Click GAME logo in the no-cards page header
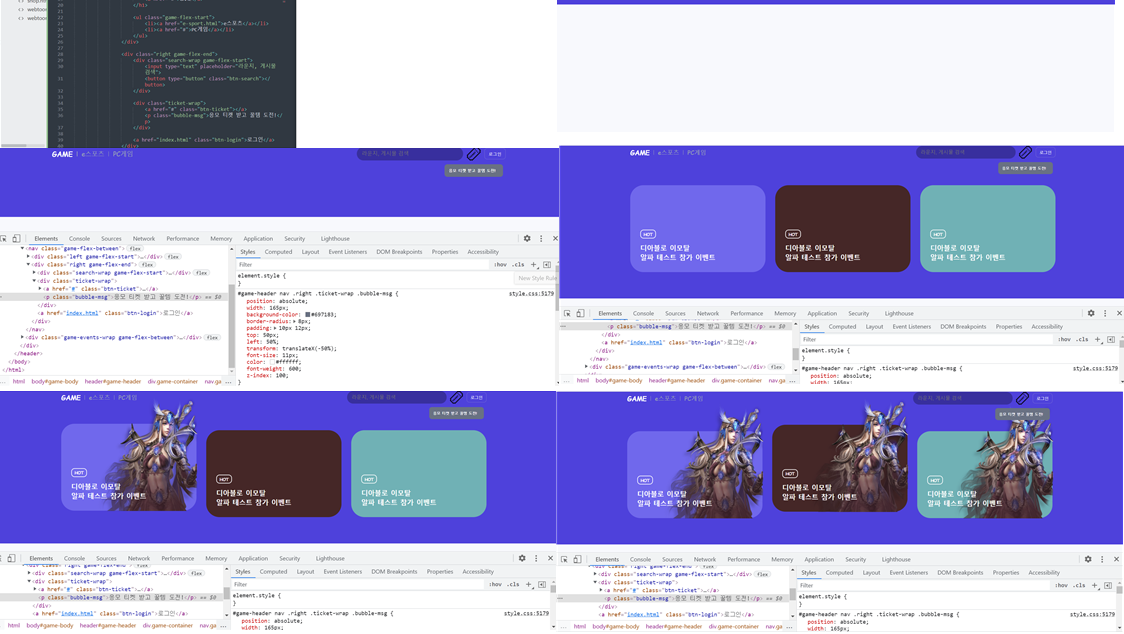 click(x=62, y=153)
